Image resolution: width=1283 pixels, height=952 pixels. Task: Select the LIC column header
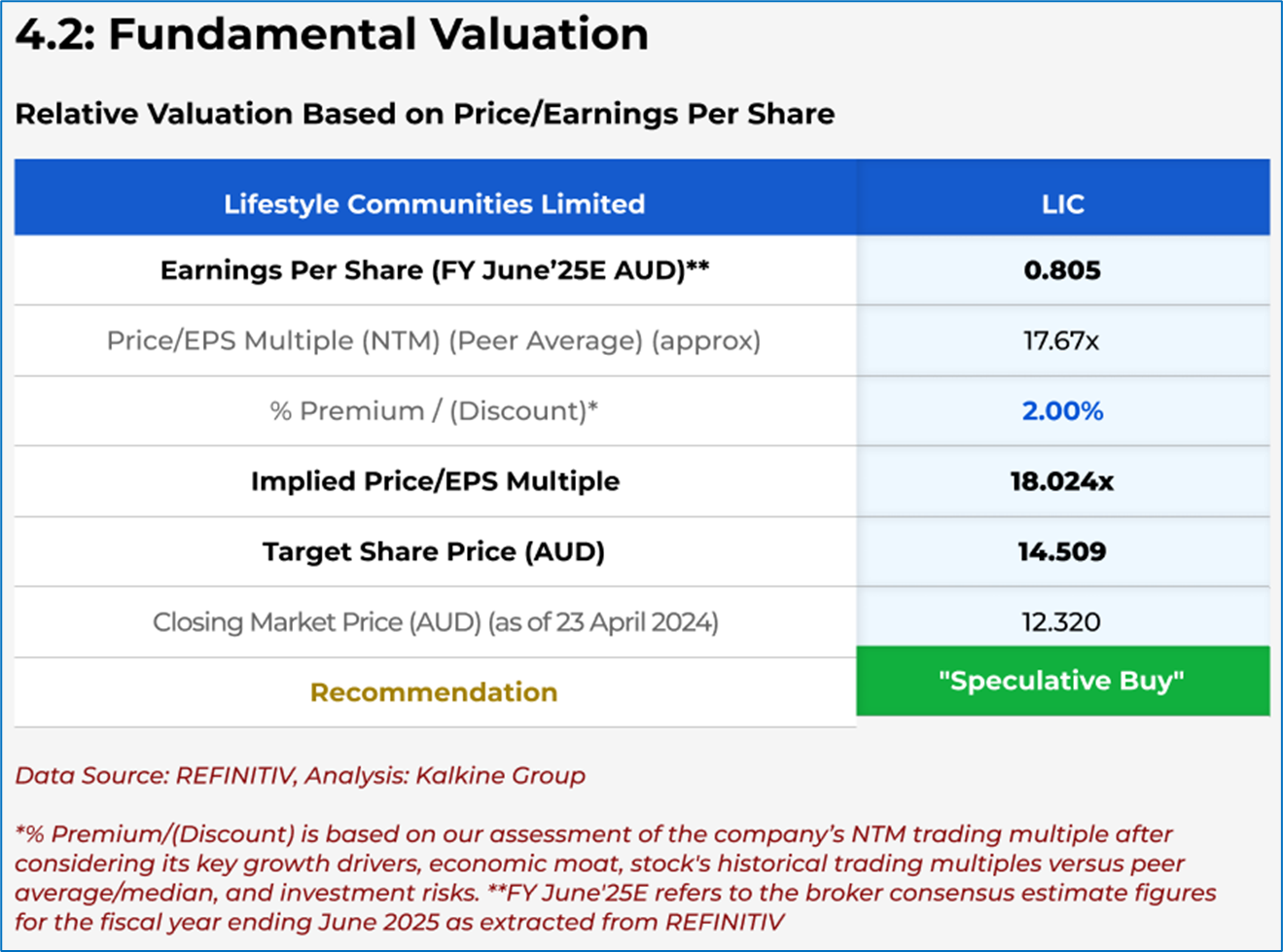1062,204
